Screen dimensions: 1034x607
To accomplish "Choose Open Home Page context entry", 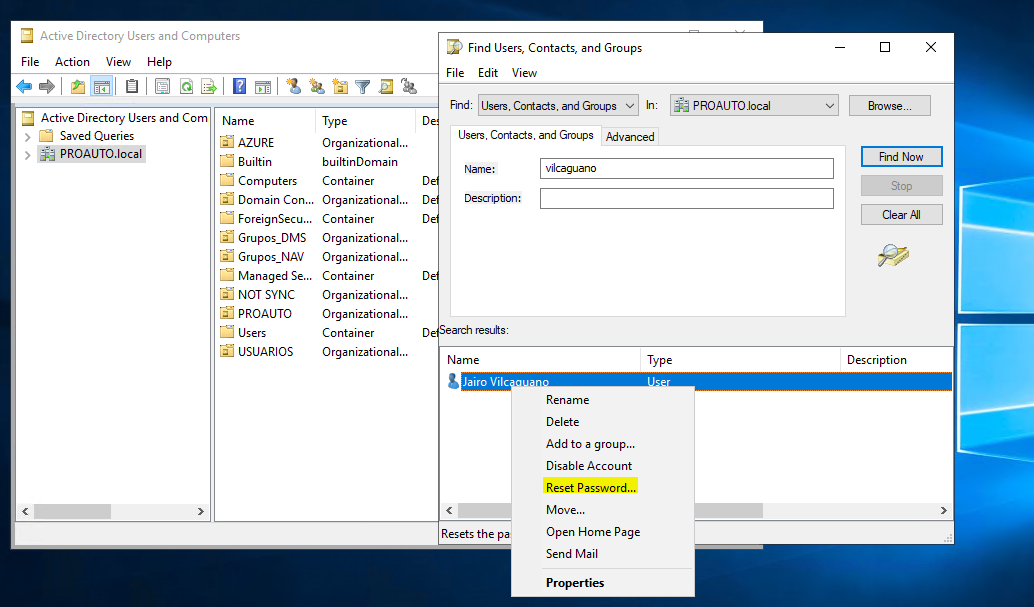I will tap(593, 532).
